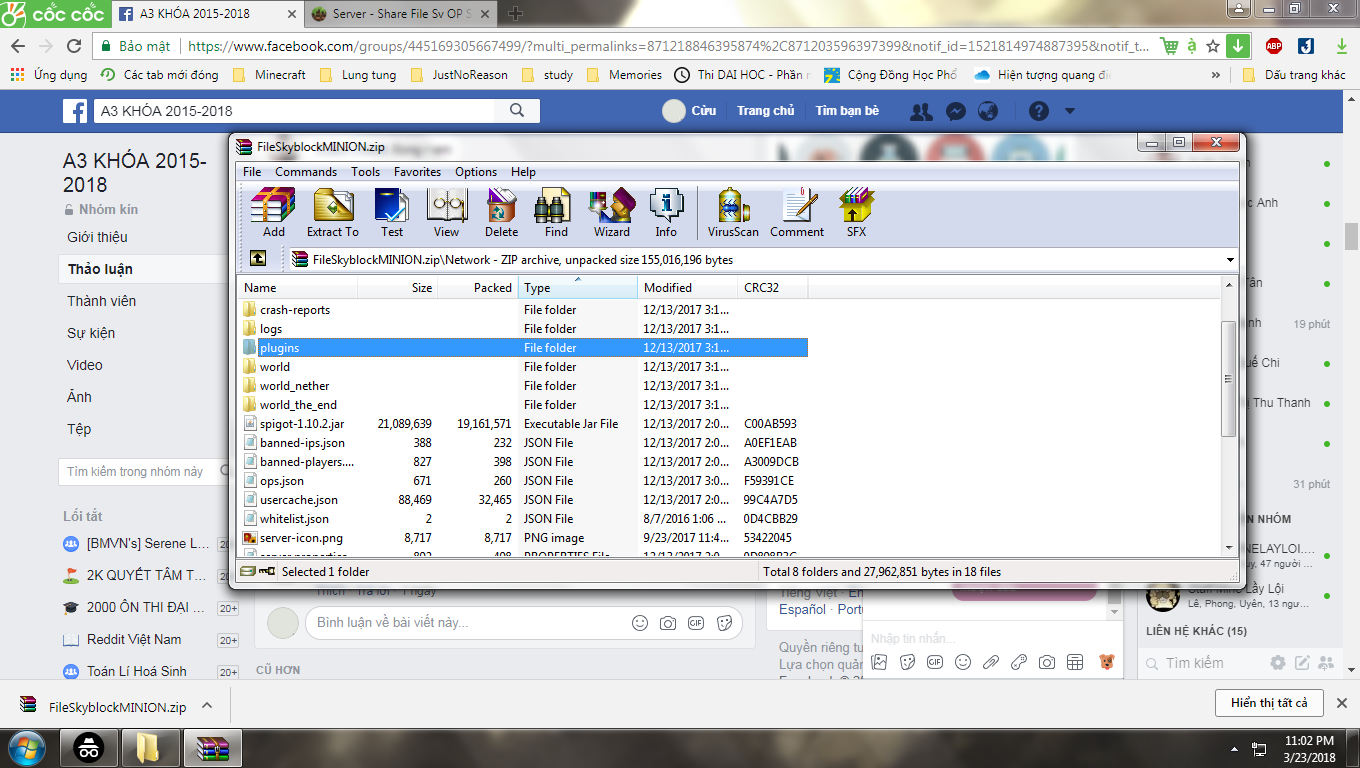Open the Adblock Plus extension icon
The height and width of the screenshot is (768, 1360).
[x=1274, y=46]
